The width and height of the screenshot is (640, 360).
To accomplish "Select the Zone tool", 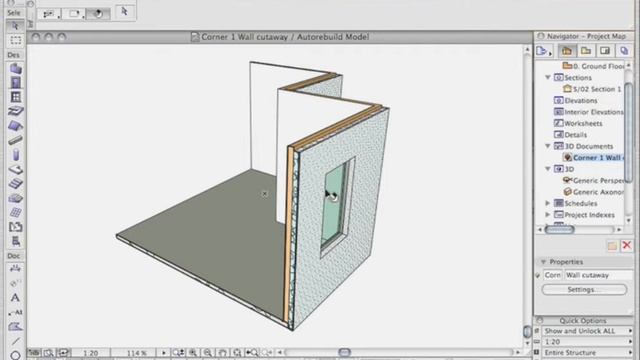I will 16,227.
